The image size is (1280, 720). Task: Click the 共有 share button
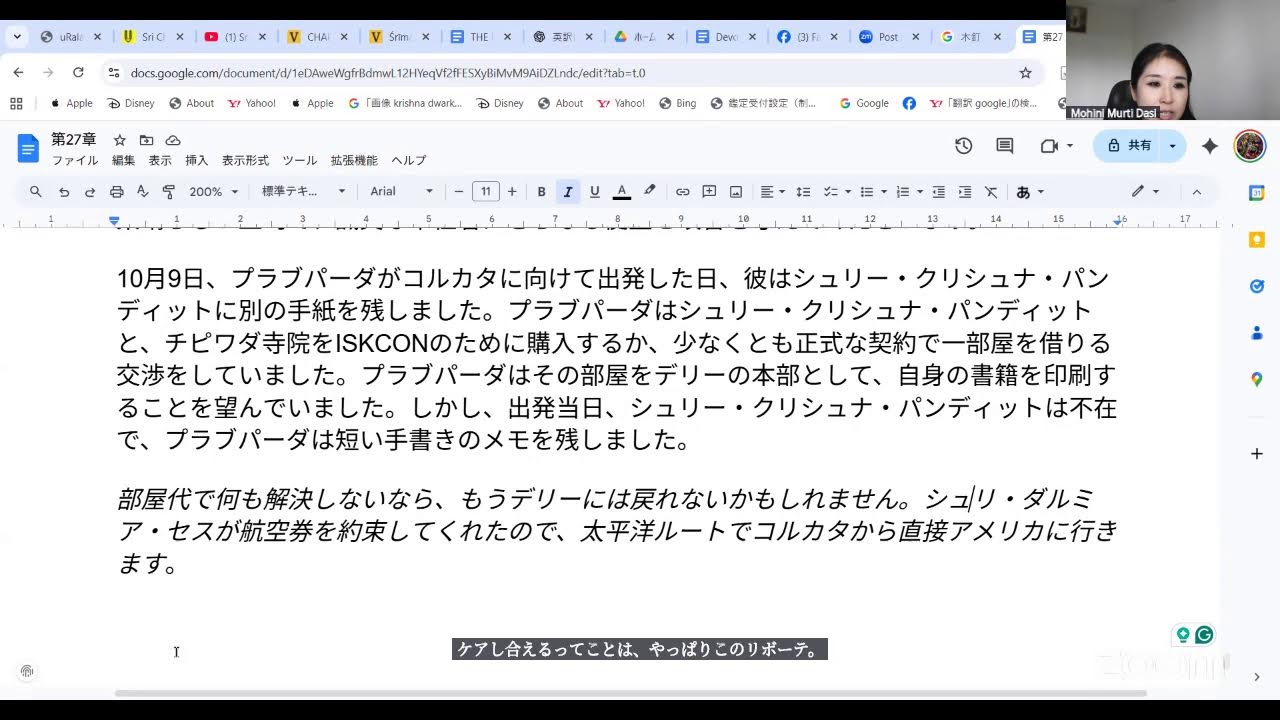click(1127, 146)
